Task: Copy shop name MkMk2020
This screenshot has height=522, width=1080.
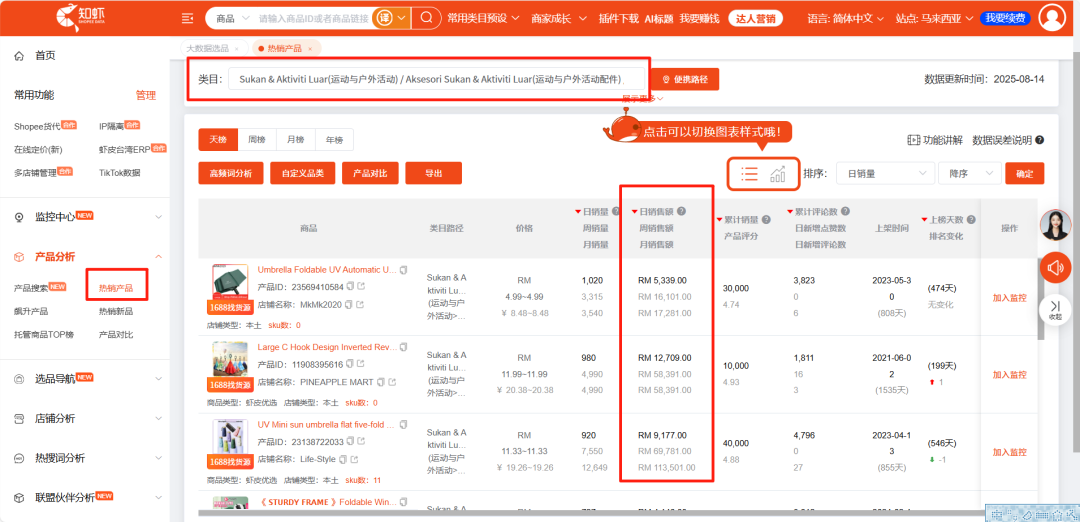Action: pyautogui.click(x=349, y=304)
